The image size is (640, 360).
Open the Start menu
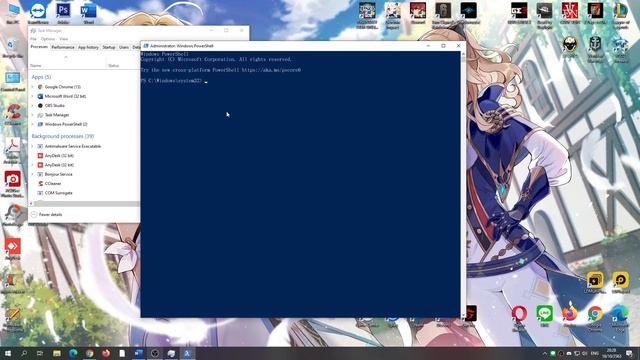[x=8, y=353]
